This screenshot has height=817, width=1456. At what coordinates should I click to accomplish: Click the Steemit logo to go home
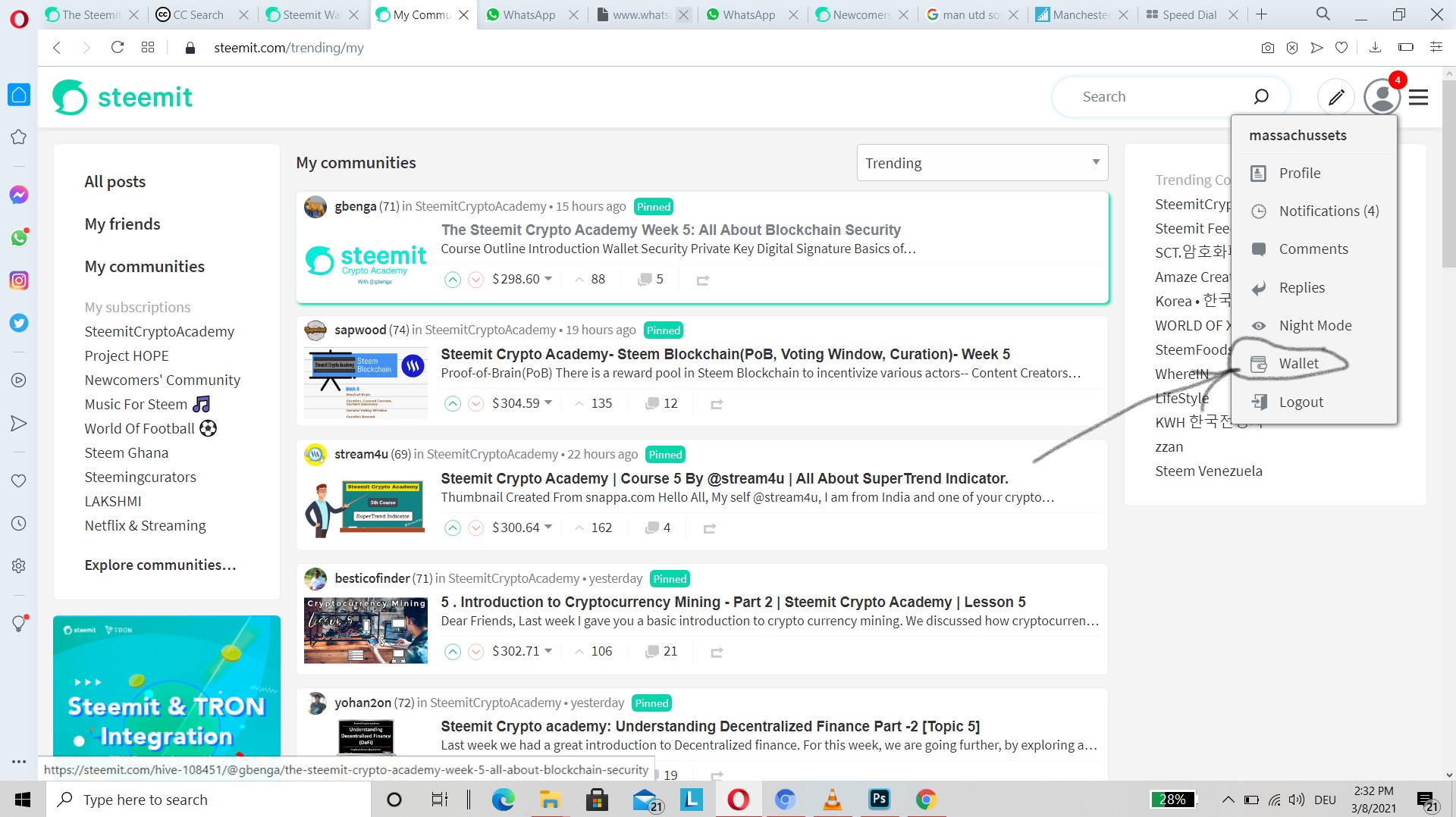[122, 97]
